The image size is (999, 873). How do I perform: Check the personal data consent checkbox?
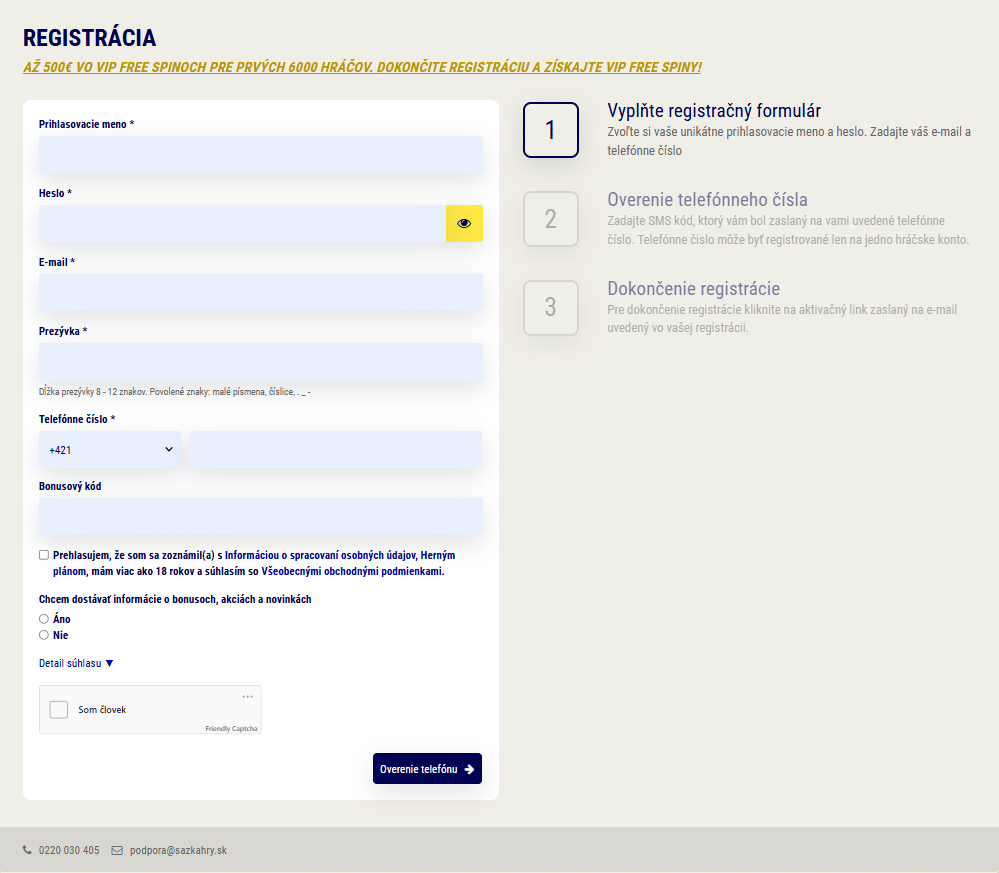point(43,554)
